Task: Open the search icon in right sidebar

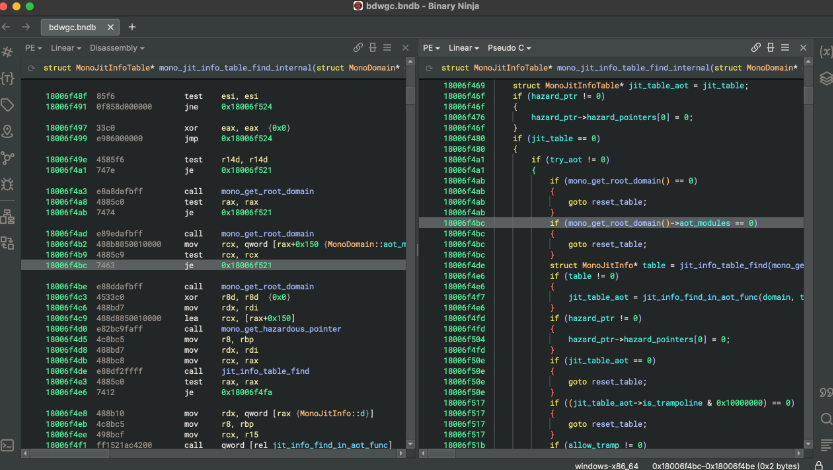Action: (x=825, y=419)
